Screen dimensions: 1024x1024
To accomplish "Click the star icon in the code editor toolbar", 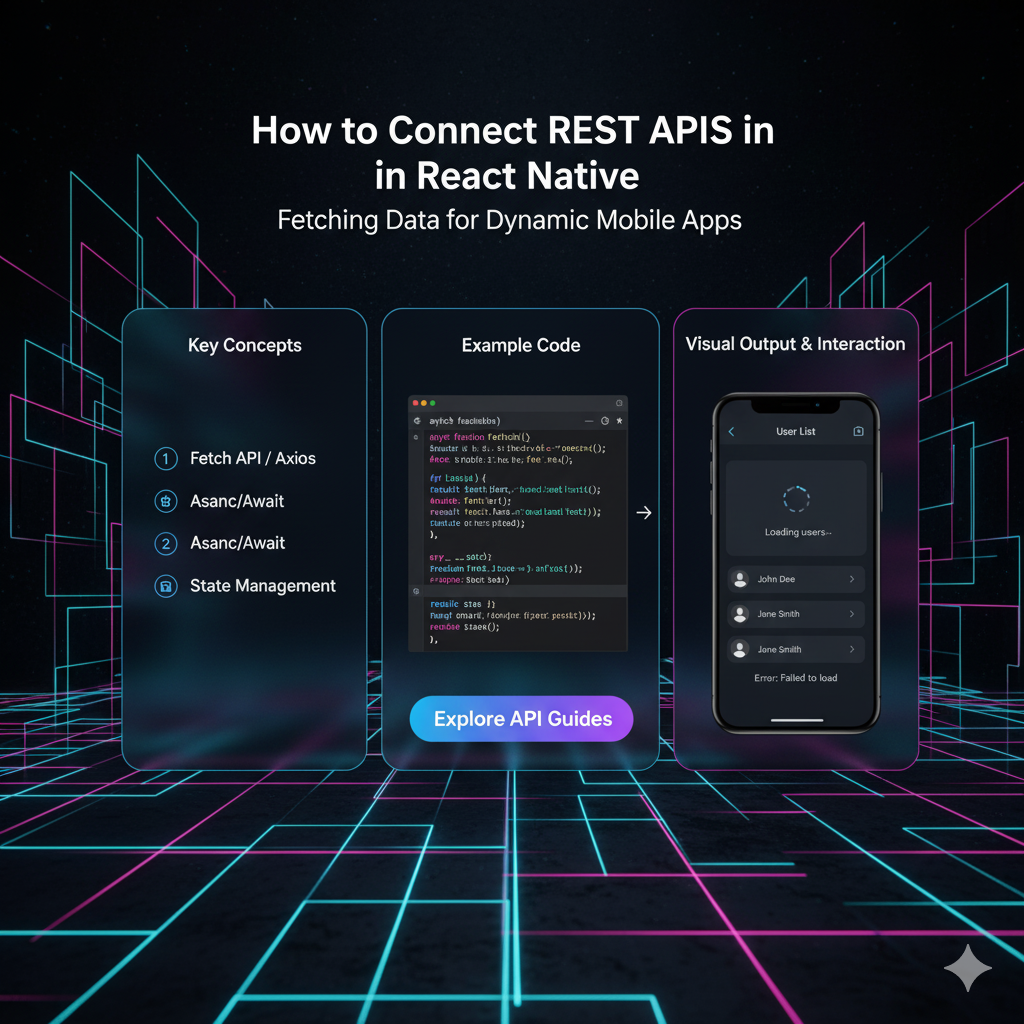I will pos(619,421).
